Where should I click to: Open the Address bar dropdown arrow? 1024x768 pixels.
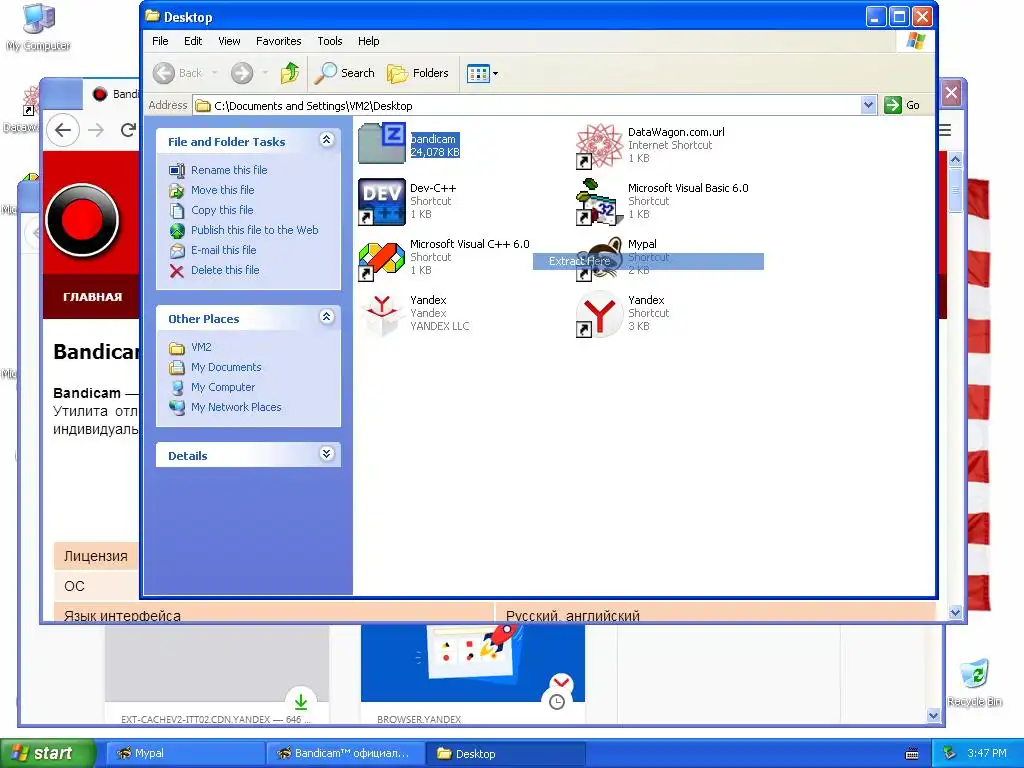pos(868,105)
